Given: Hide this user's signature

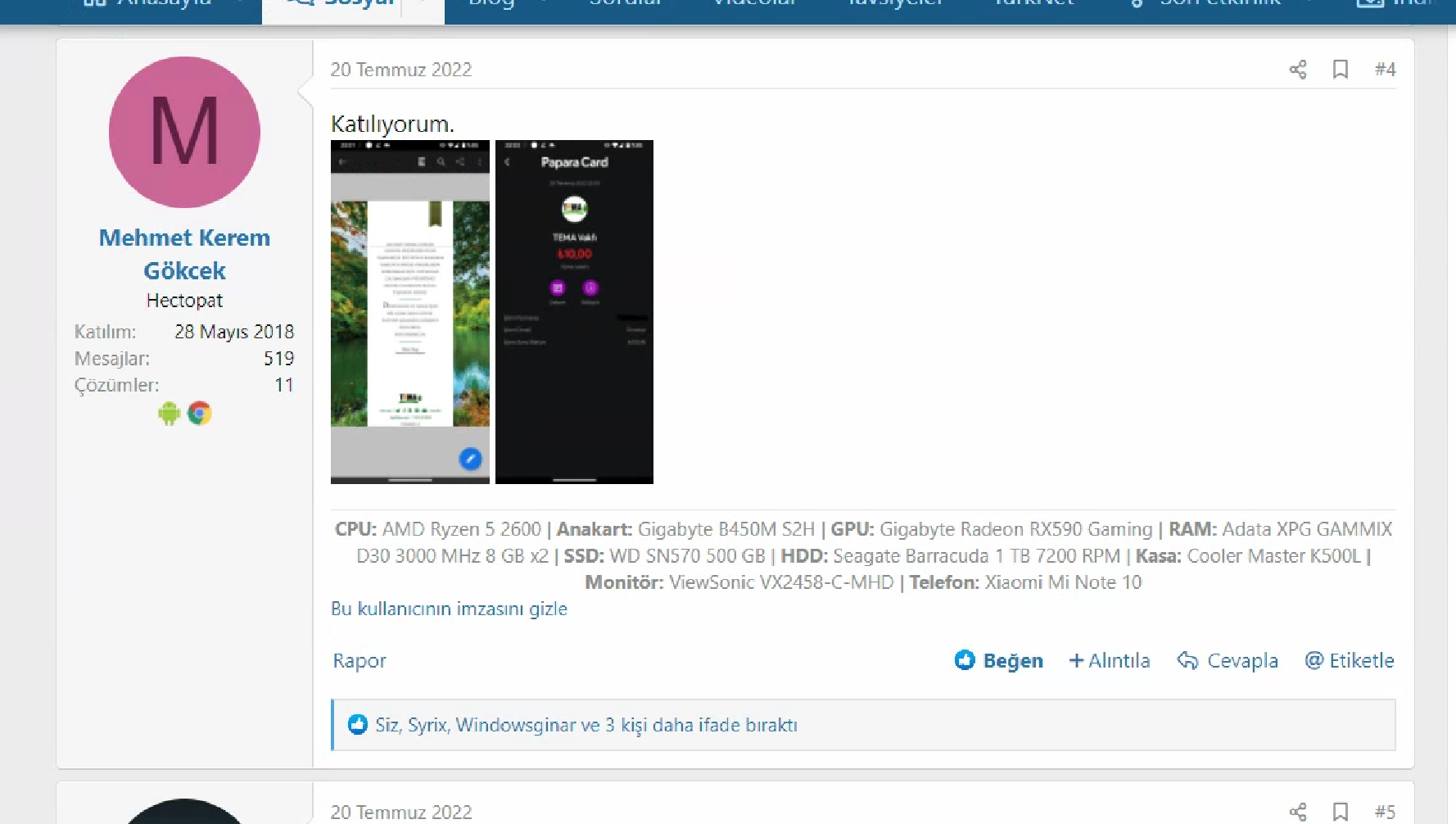Looking at the screenshot, I should pyautogui.click(x=449, y=609).
